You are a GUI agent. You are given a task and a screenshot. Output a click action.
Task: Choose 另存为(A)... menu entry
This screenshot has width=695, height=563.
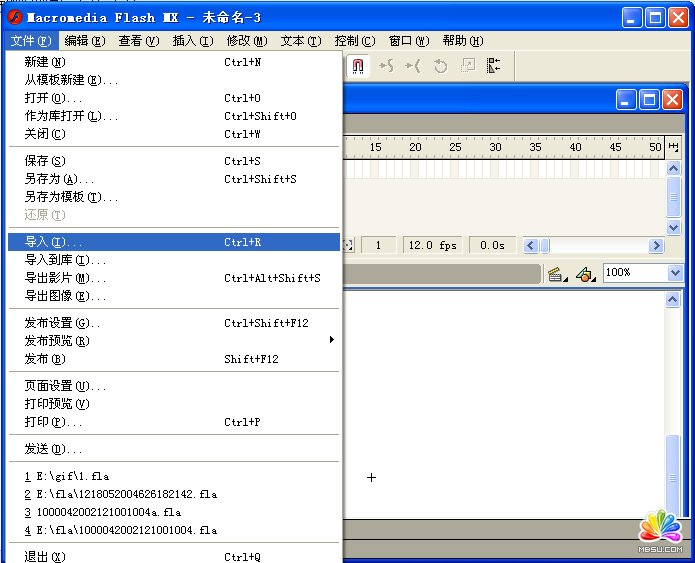click(60, 179)
